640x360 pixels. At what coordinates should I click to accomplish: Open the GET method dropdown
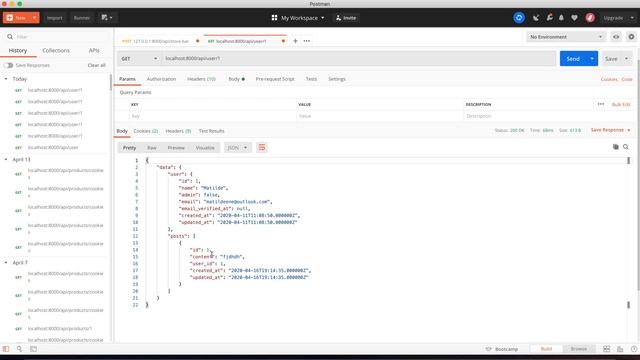(139, 58)
